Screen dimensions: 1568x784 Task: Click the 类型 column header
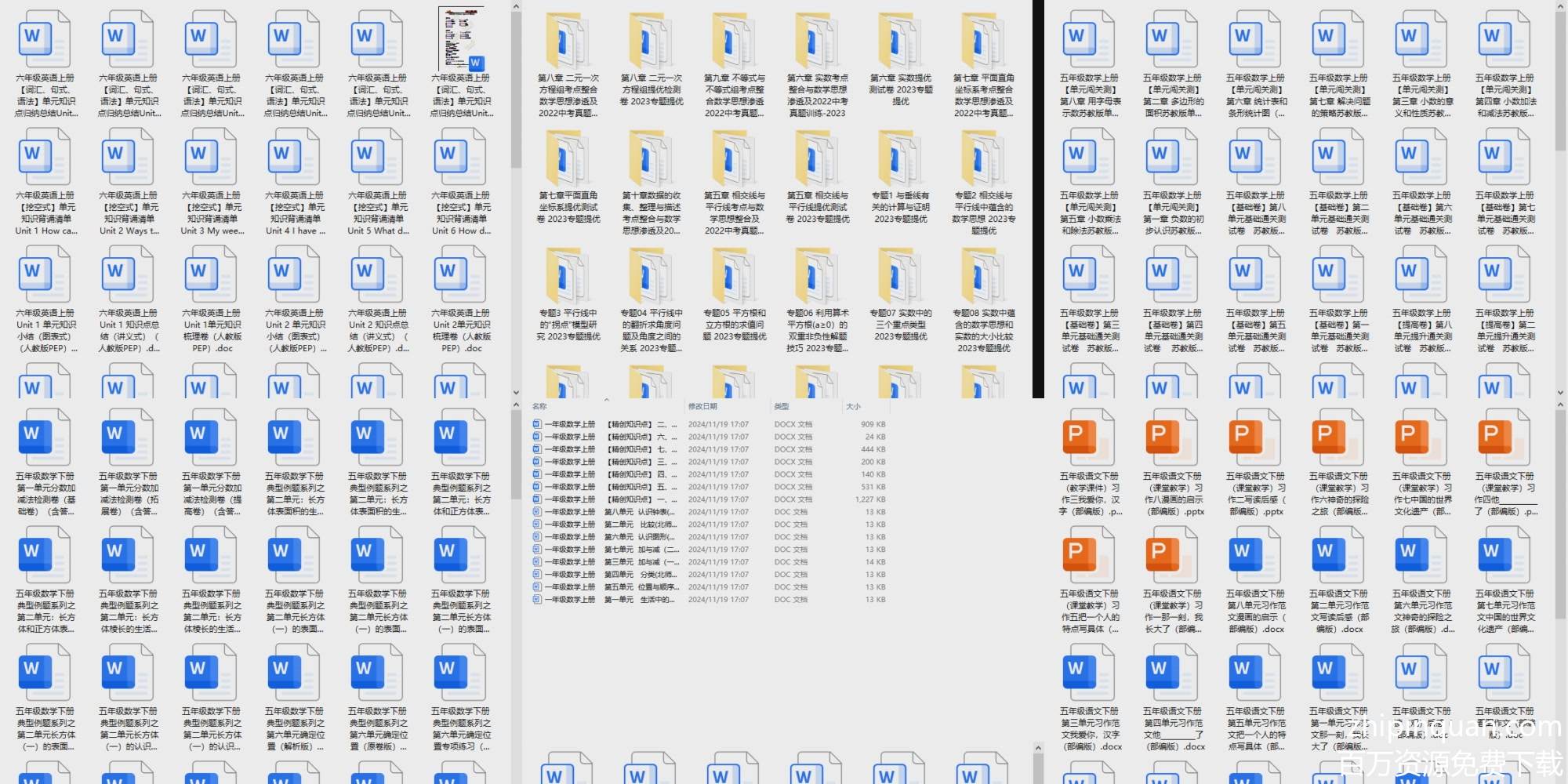coord(782,406)
